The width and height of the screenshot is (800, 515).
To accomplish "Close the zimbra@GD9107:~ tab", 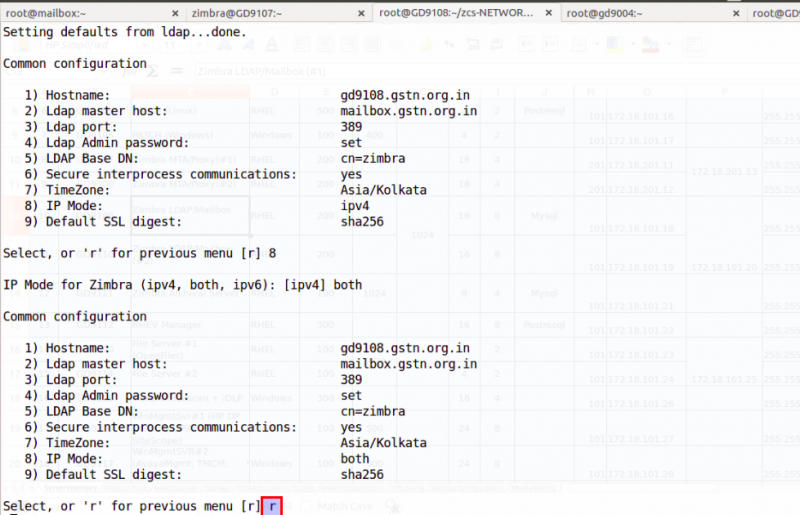I will 361,13.
